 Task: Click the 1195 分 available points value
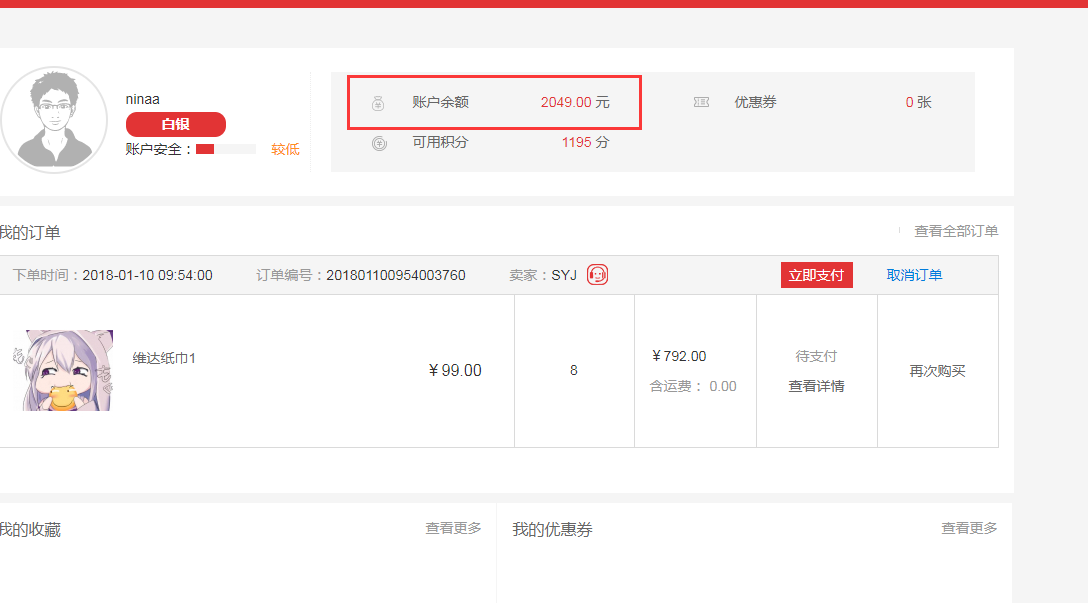[x=585, y=143]
